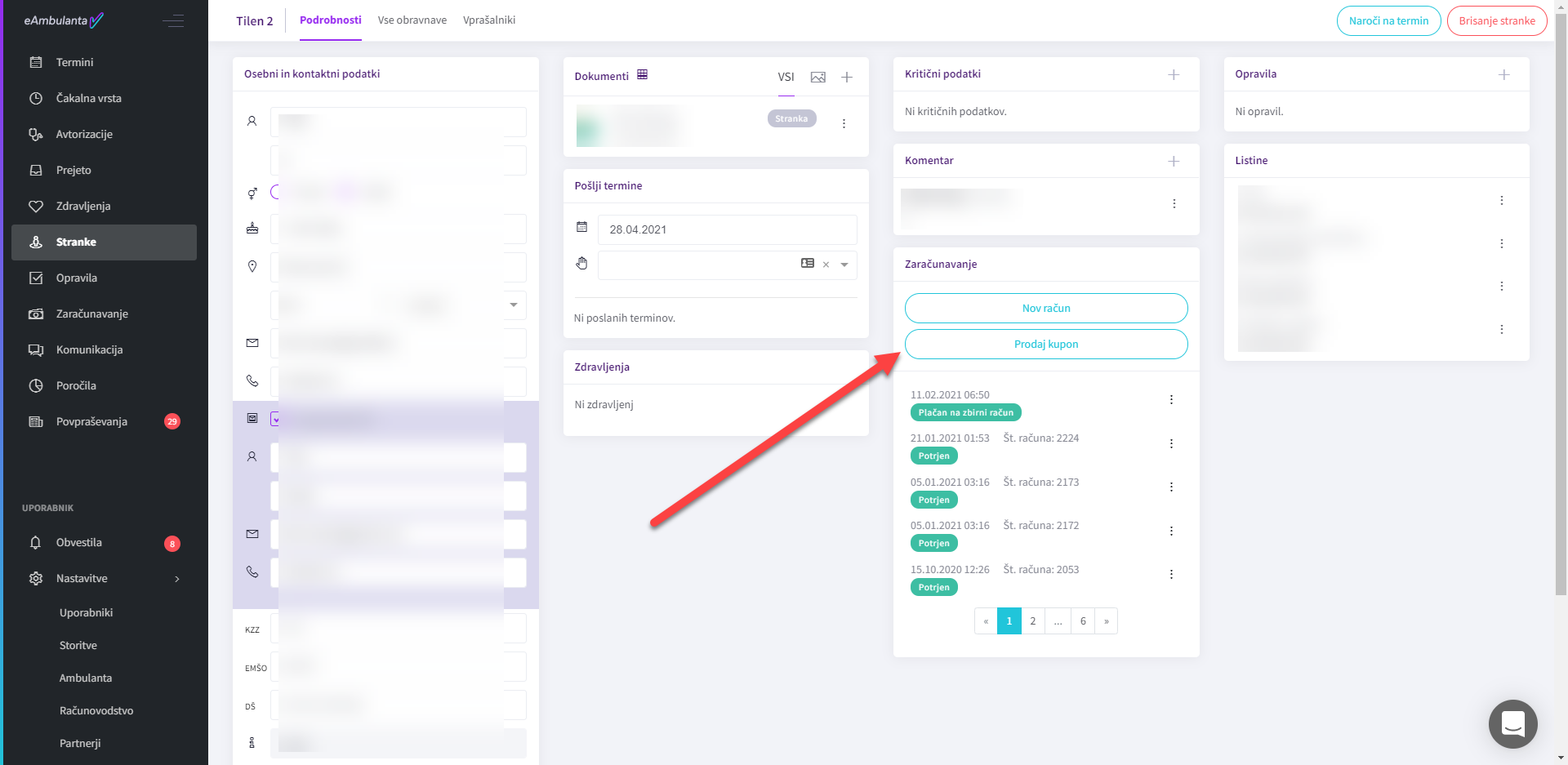Open the Pošlji termine selection dropdown arrow
Screen dimensions: 1568x765
pos(844,265)
